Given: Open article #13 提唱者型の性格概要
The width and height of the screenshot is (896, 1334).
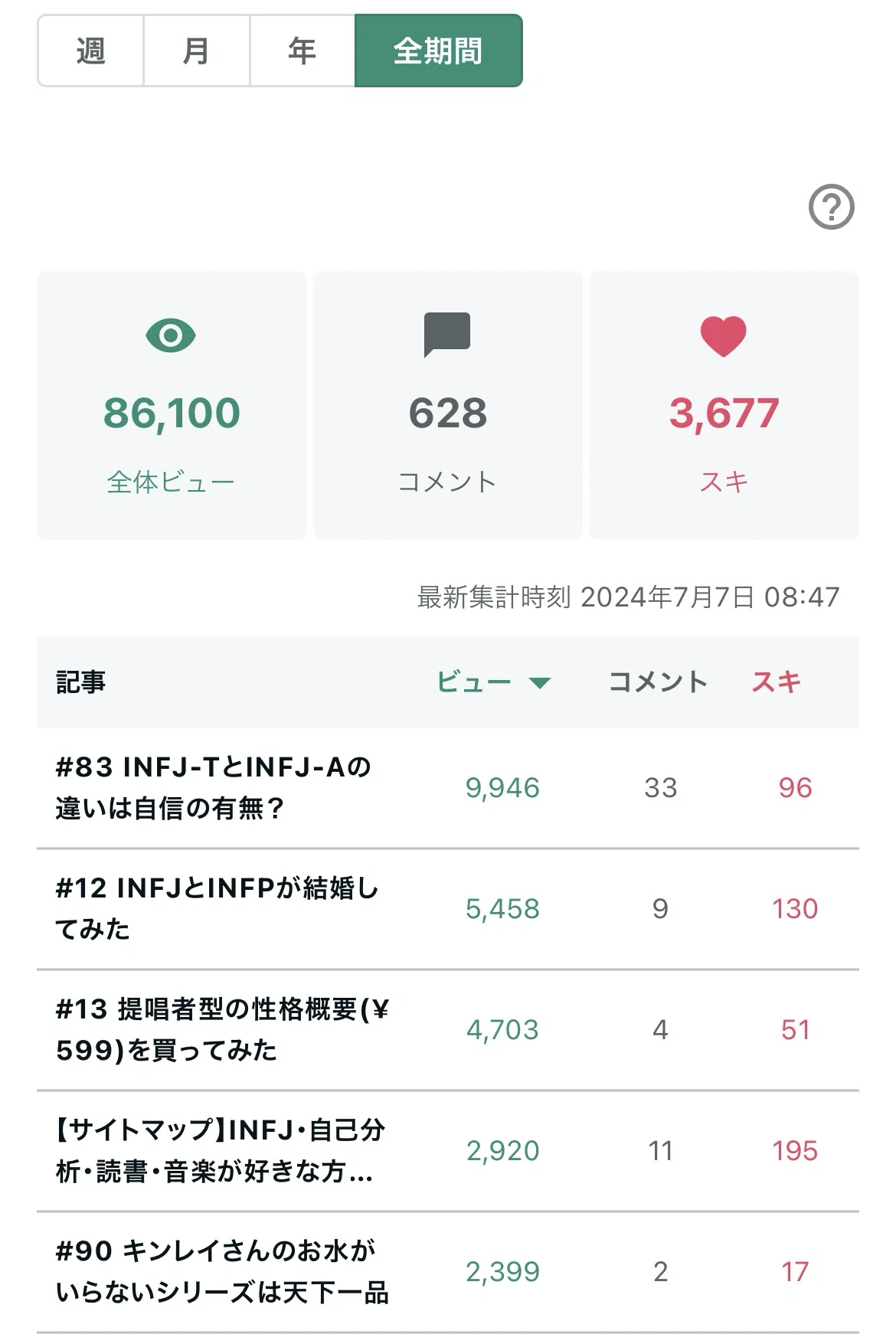Looking at the screenshot, I should (448, 1029).
